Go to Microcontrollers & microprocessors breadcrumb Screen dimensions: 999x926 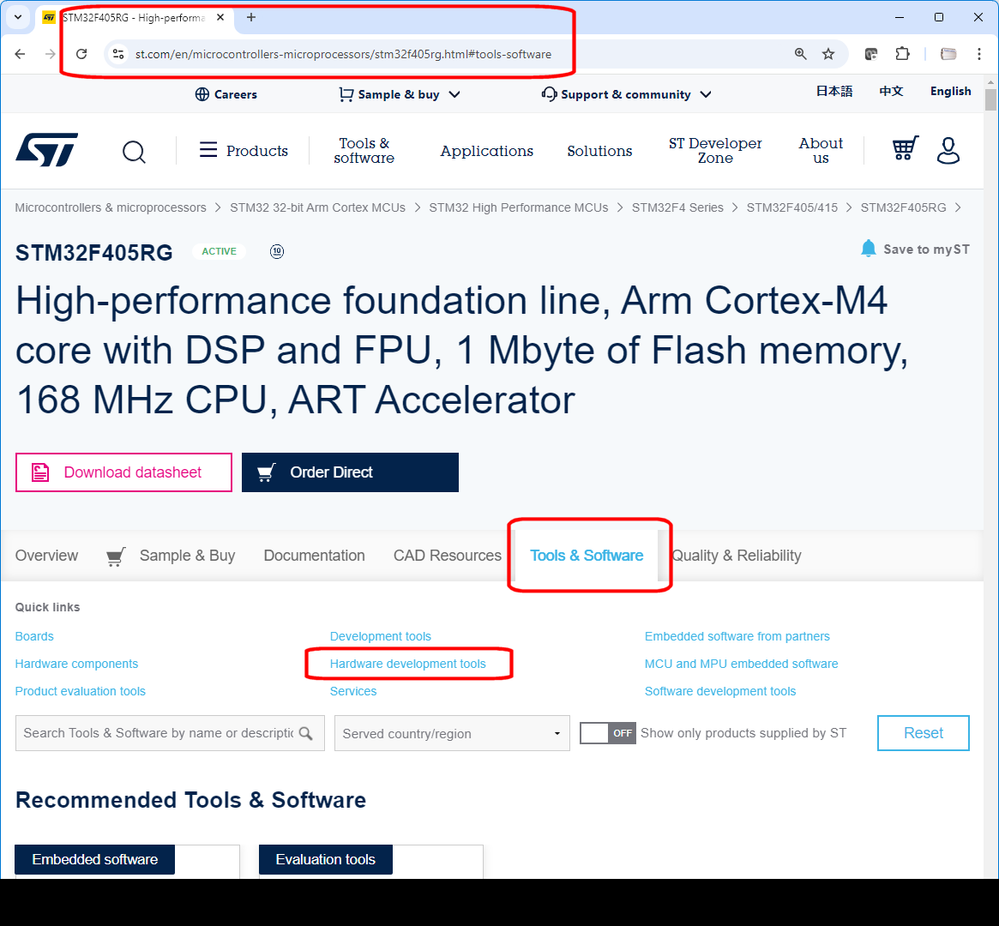click(110, 208)
